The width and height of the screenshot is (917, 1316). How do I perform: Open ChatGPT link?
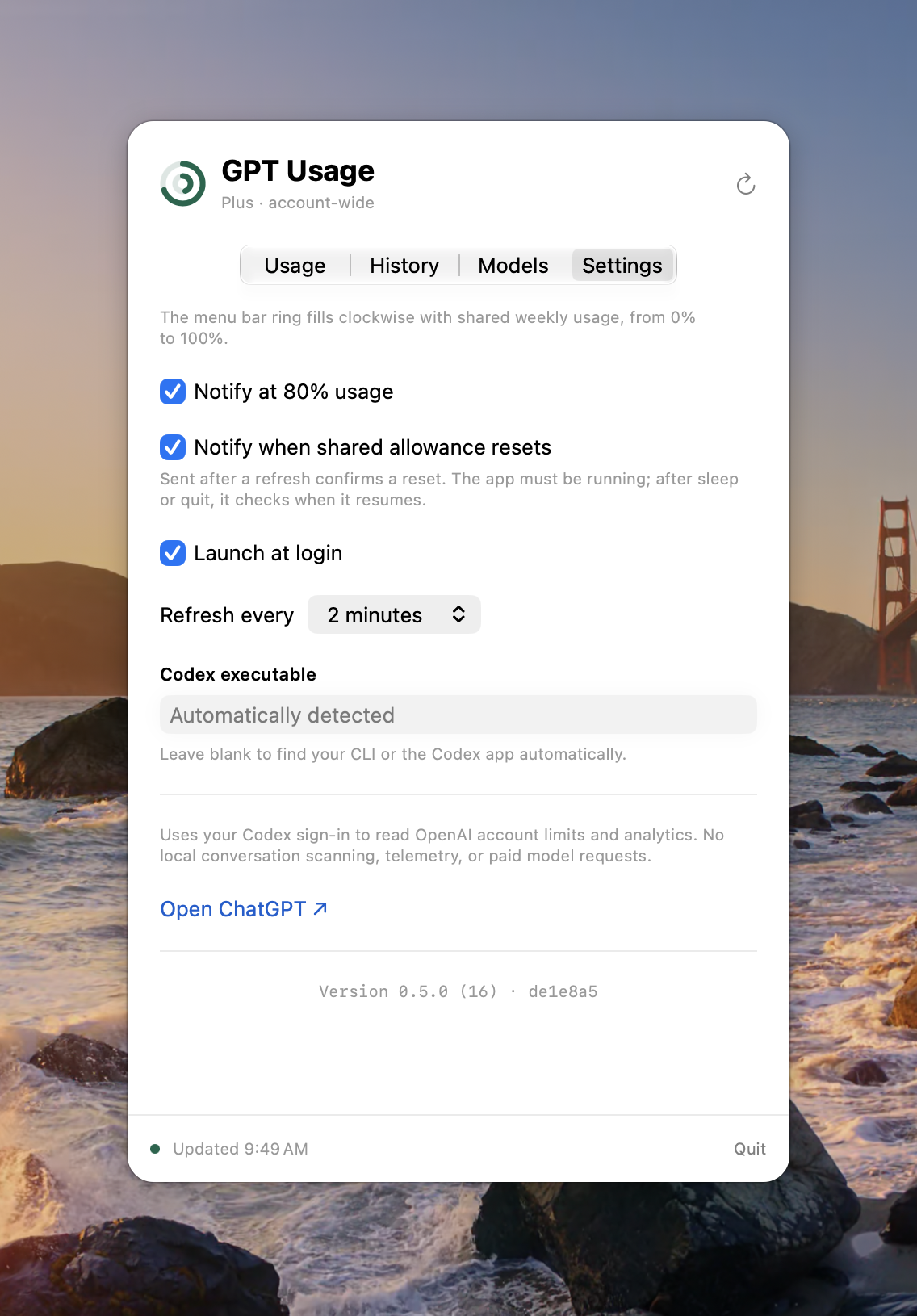click(244, 909)
